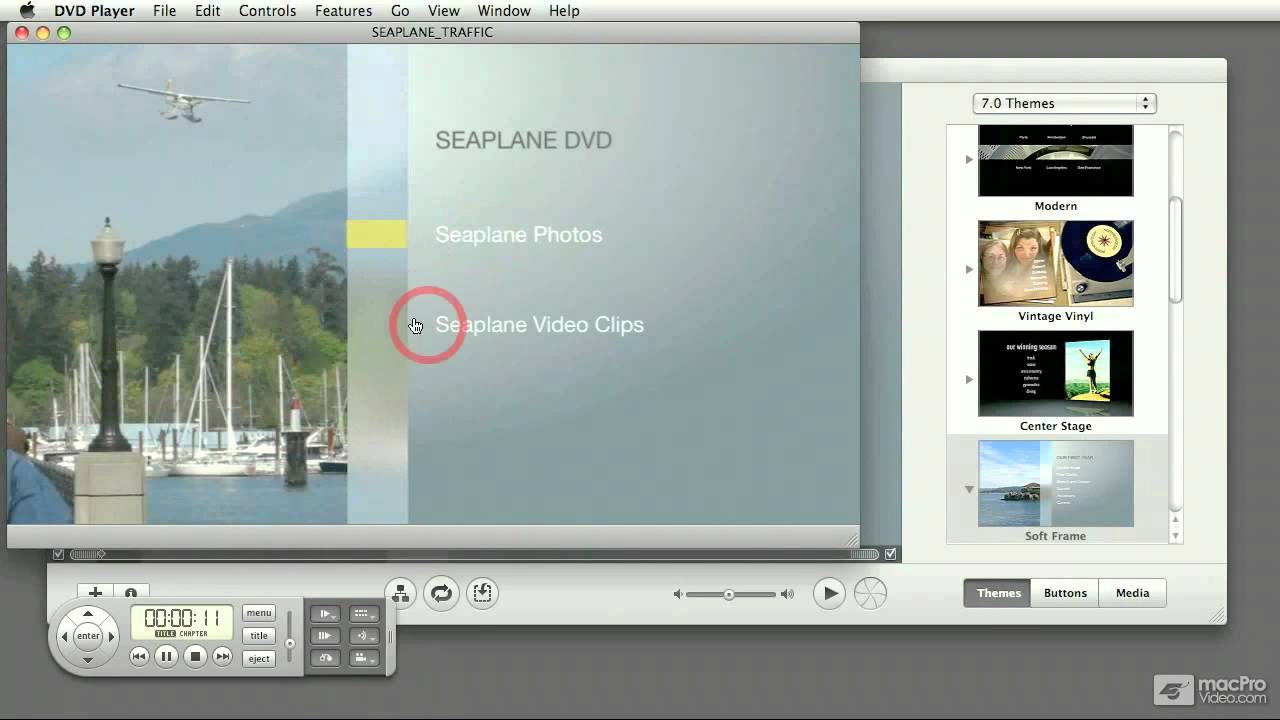Viewport: 1280px width, 720px height.
Task: Click the SEAPLANE DVD title text
Action: pos(523,140)
